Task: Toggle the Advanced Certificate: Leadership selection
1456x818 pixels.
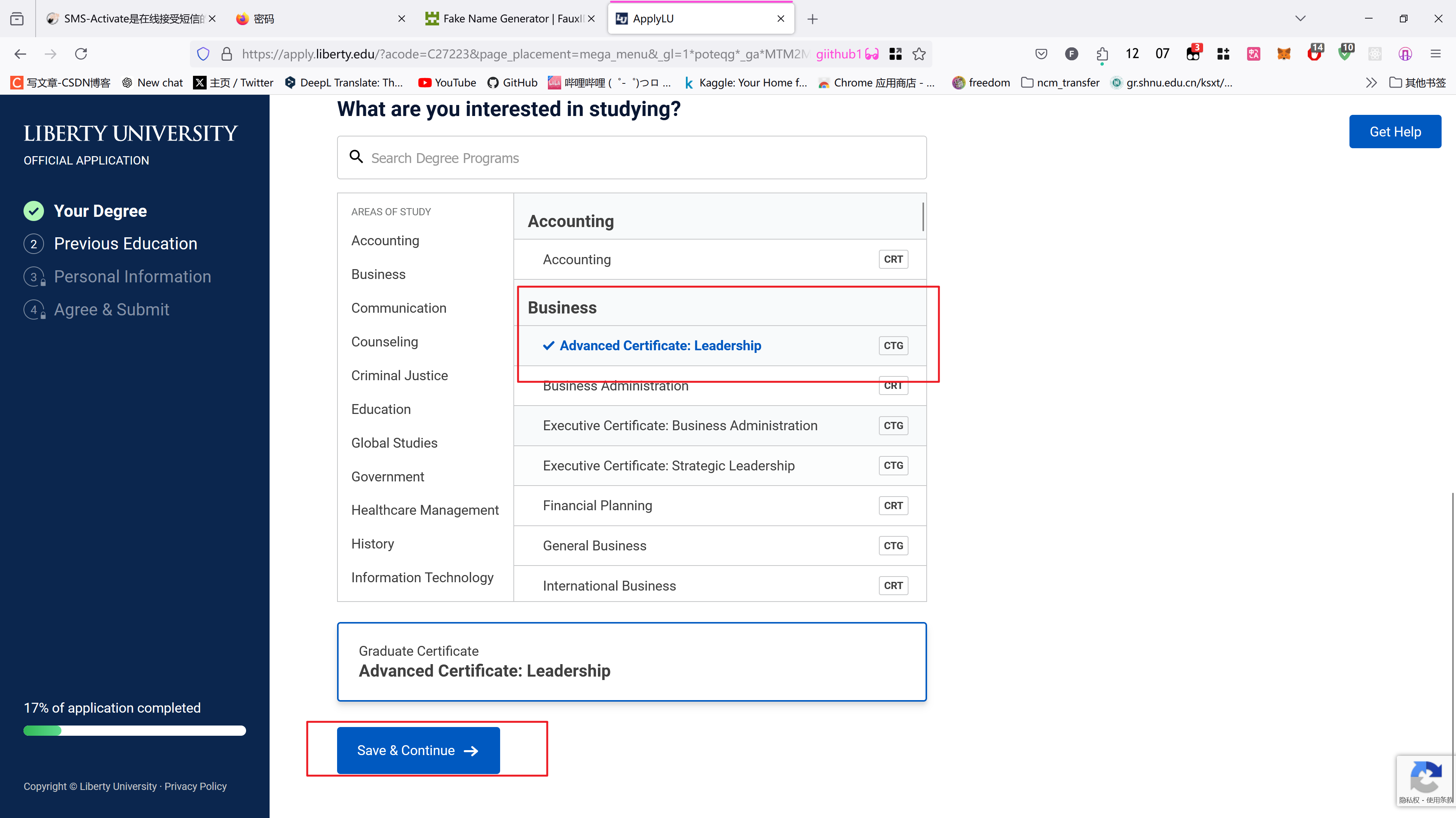Action: coord(660,345)
